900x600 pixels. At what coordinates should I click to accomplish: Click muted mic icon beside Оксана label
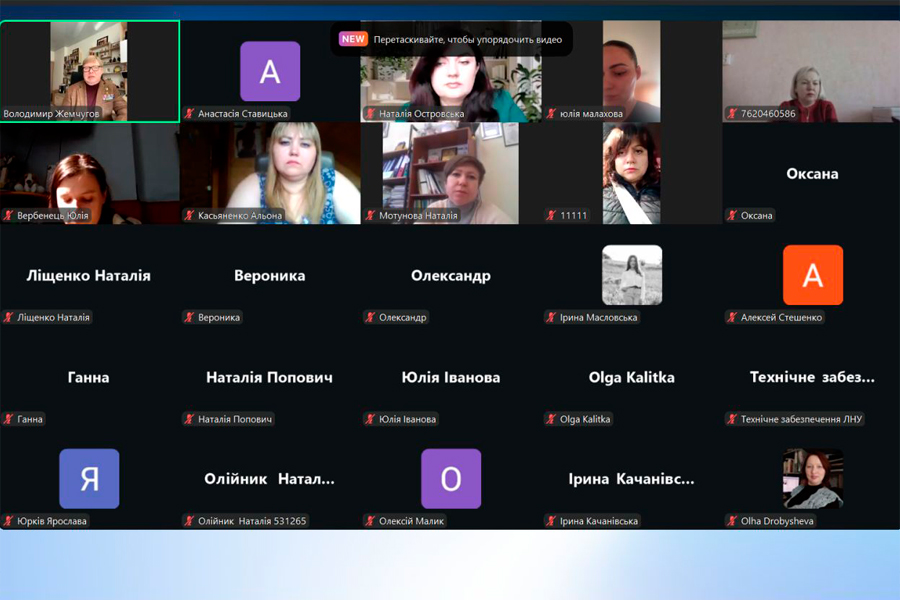(732, 216)
